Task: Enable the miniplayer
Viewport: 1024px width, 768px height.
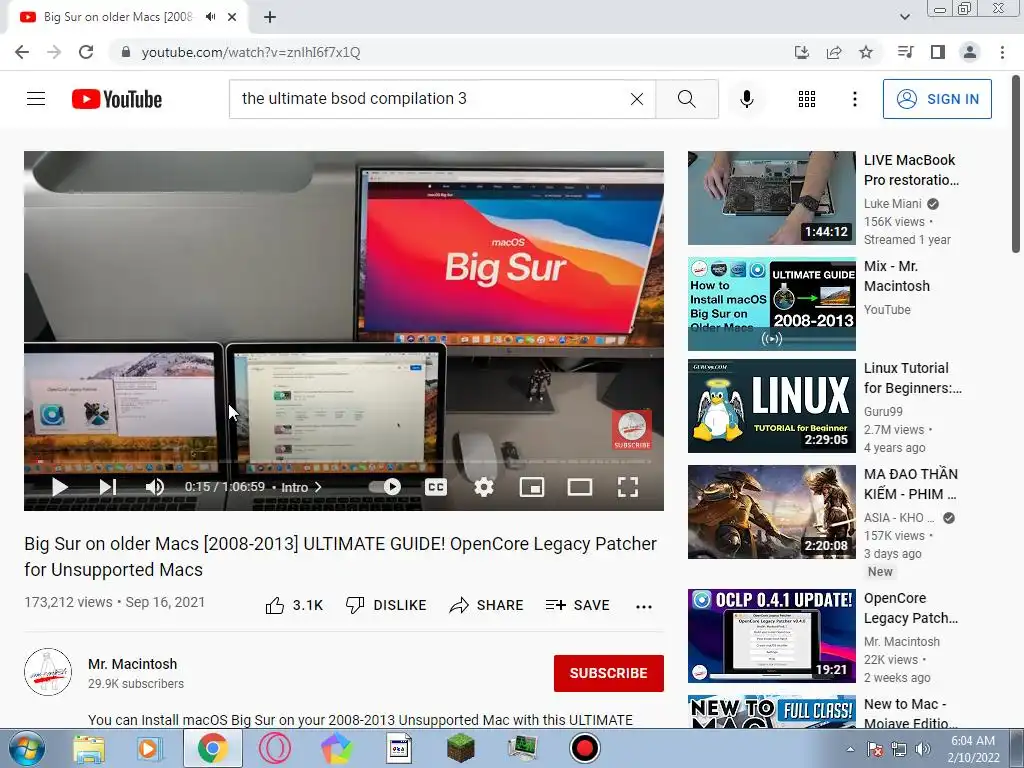Action: tap(532, 487)
